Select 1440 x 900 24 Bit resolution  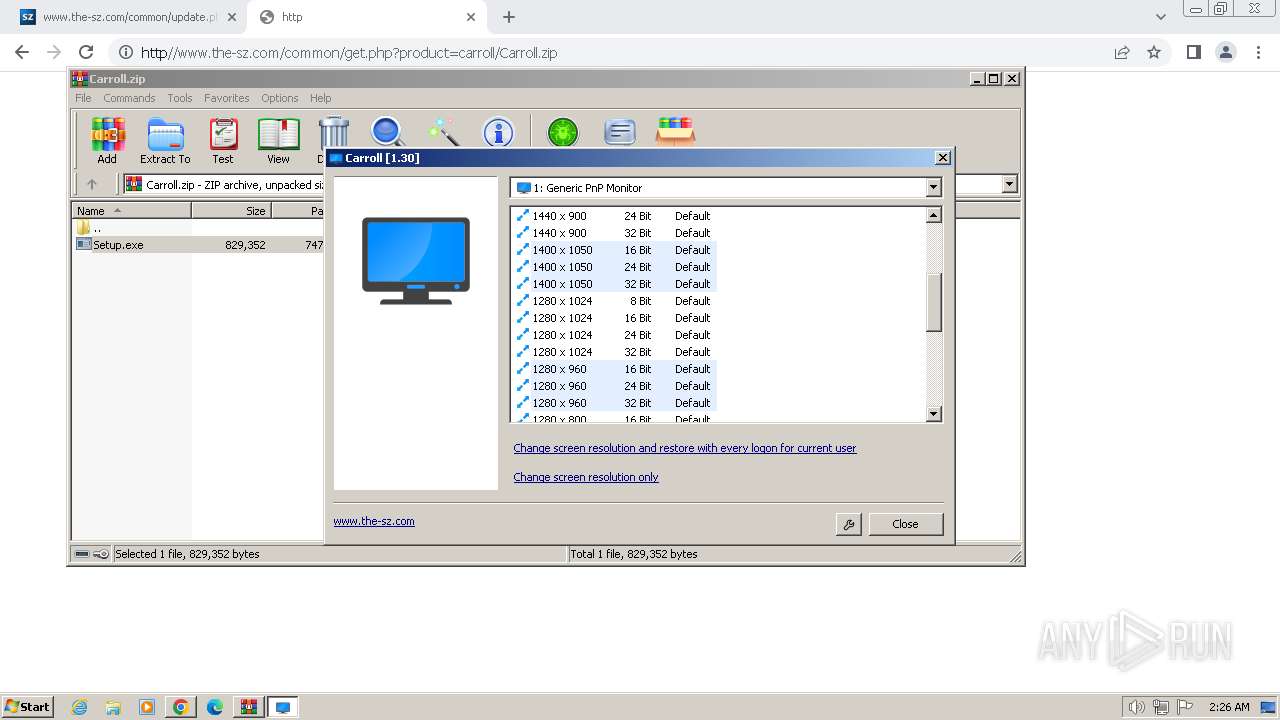(x=614, y=216)
